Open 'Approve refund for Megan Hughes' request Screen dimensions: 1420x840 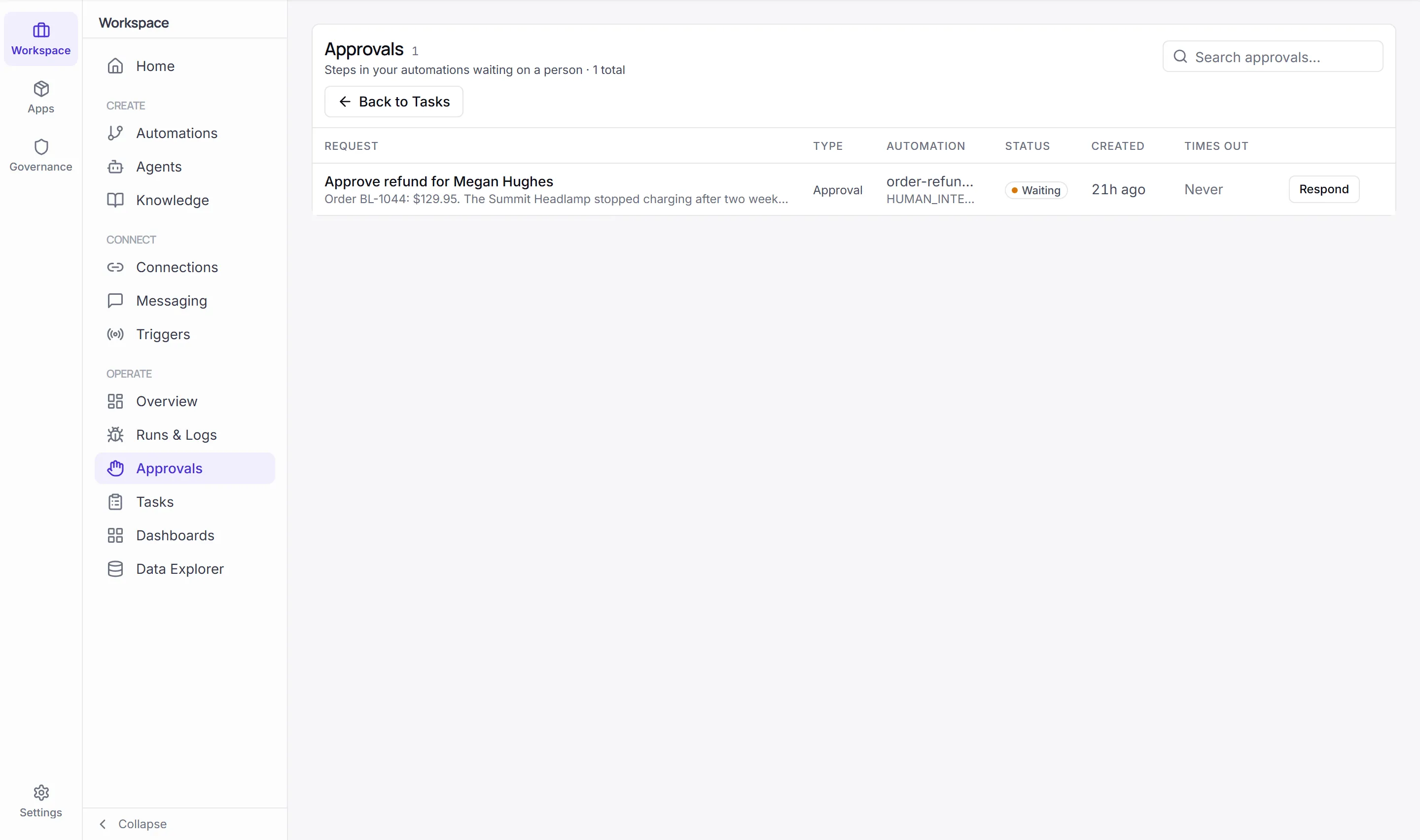(439, 181)
